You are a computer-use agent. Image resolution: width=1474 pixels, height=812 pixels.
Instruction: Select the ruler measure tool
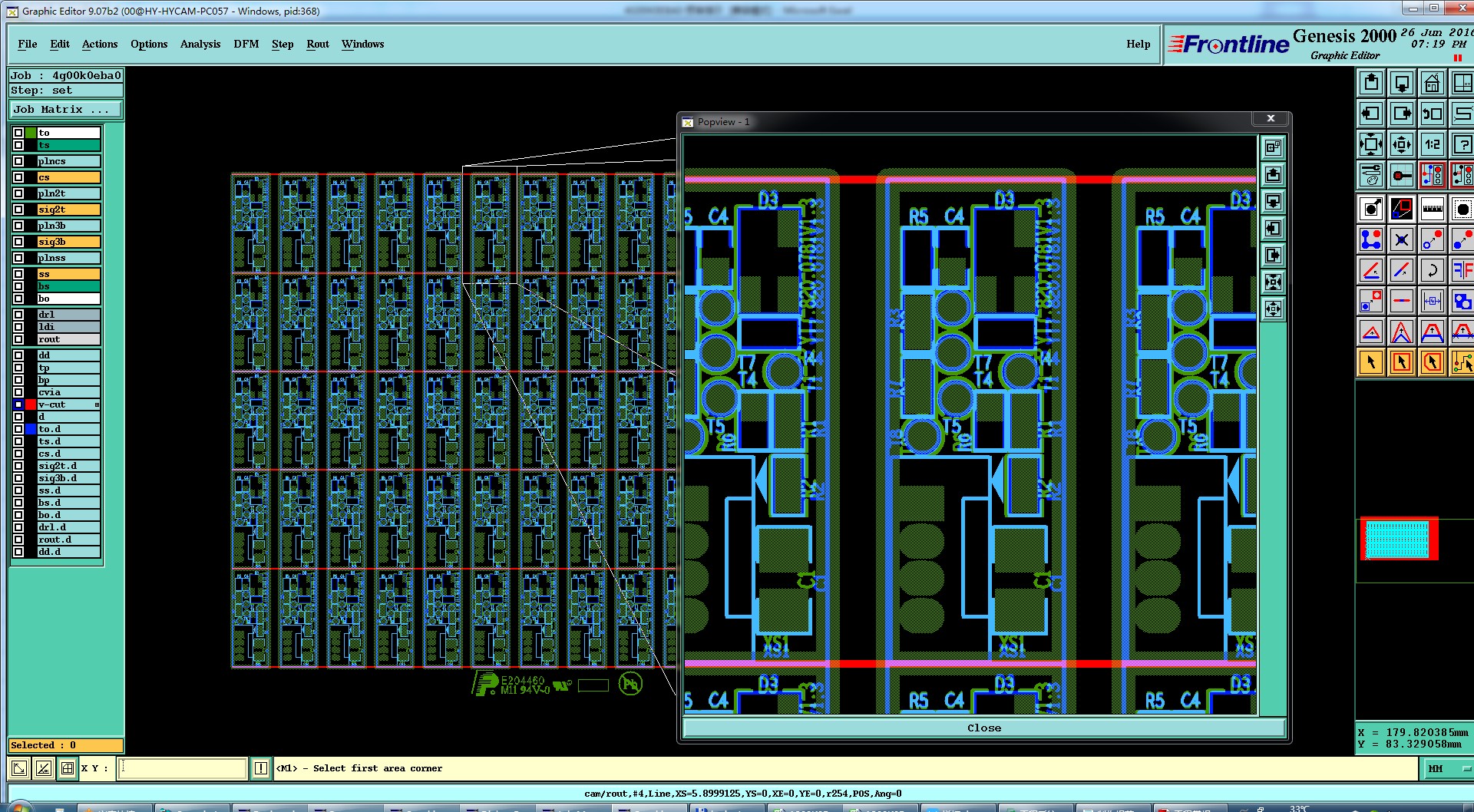[x=1433, y=209]
